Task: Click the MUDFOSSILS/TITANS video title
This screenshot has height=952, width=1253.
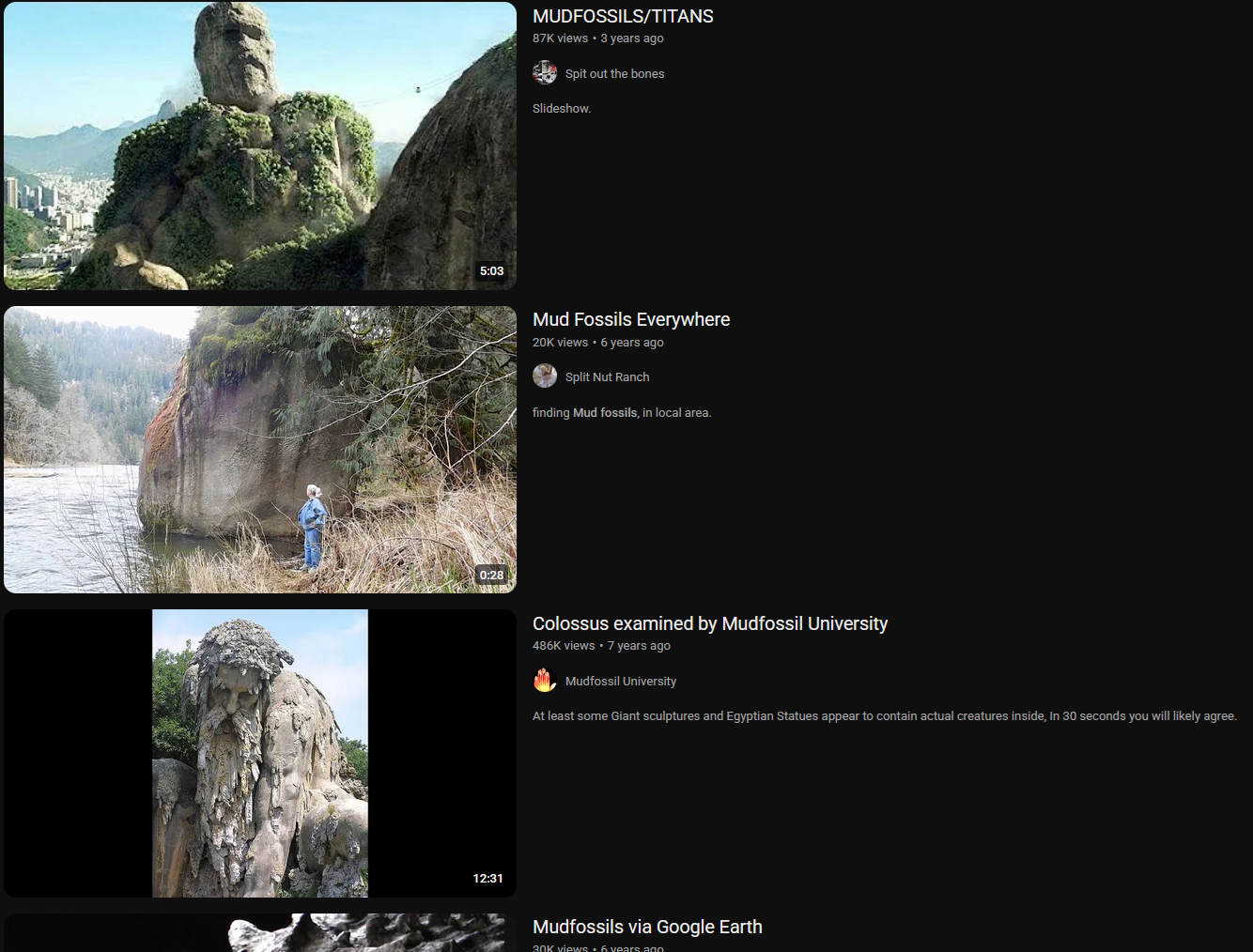Action: point(623,16)
